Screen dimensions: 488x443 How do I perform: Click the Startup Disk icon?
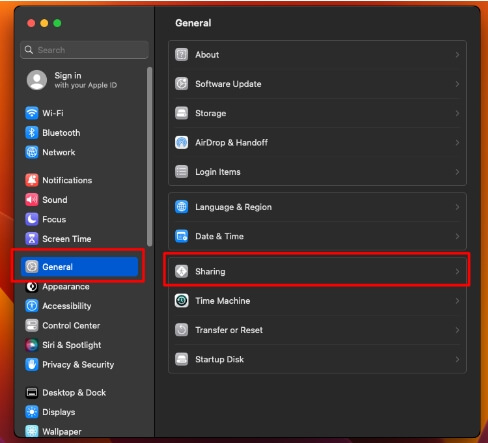pyautogui.click(x=182, y=359)
